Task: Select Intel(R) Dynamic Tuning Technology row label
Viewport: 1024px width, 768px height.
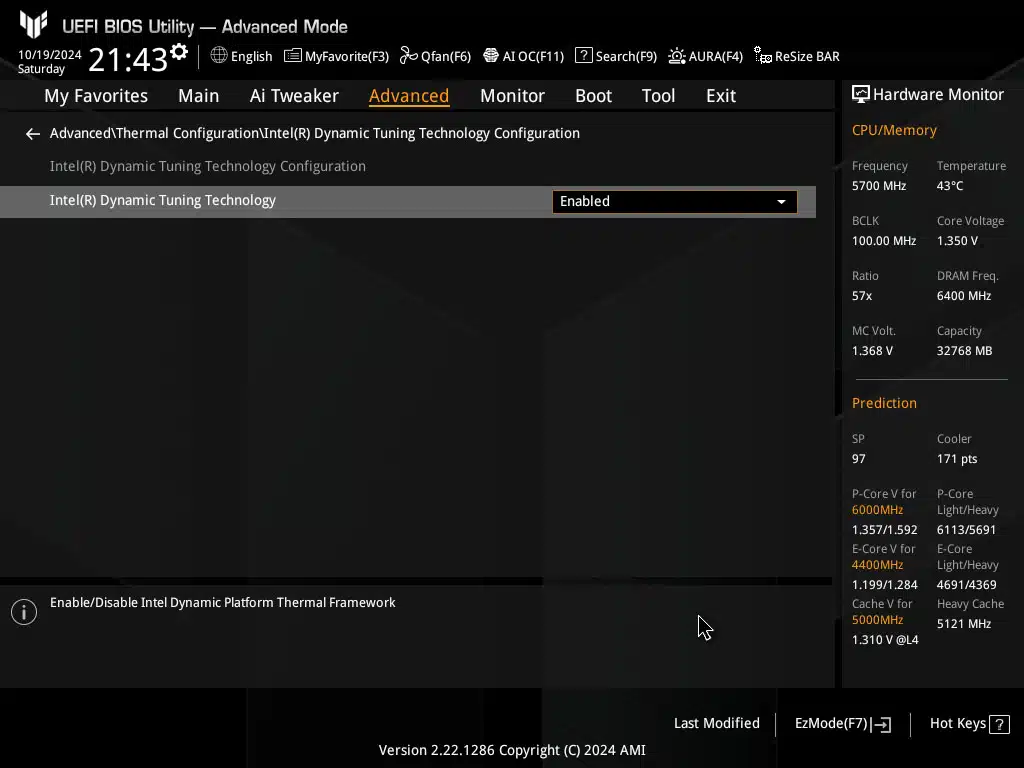Action: tap(163, 200)
